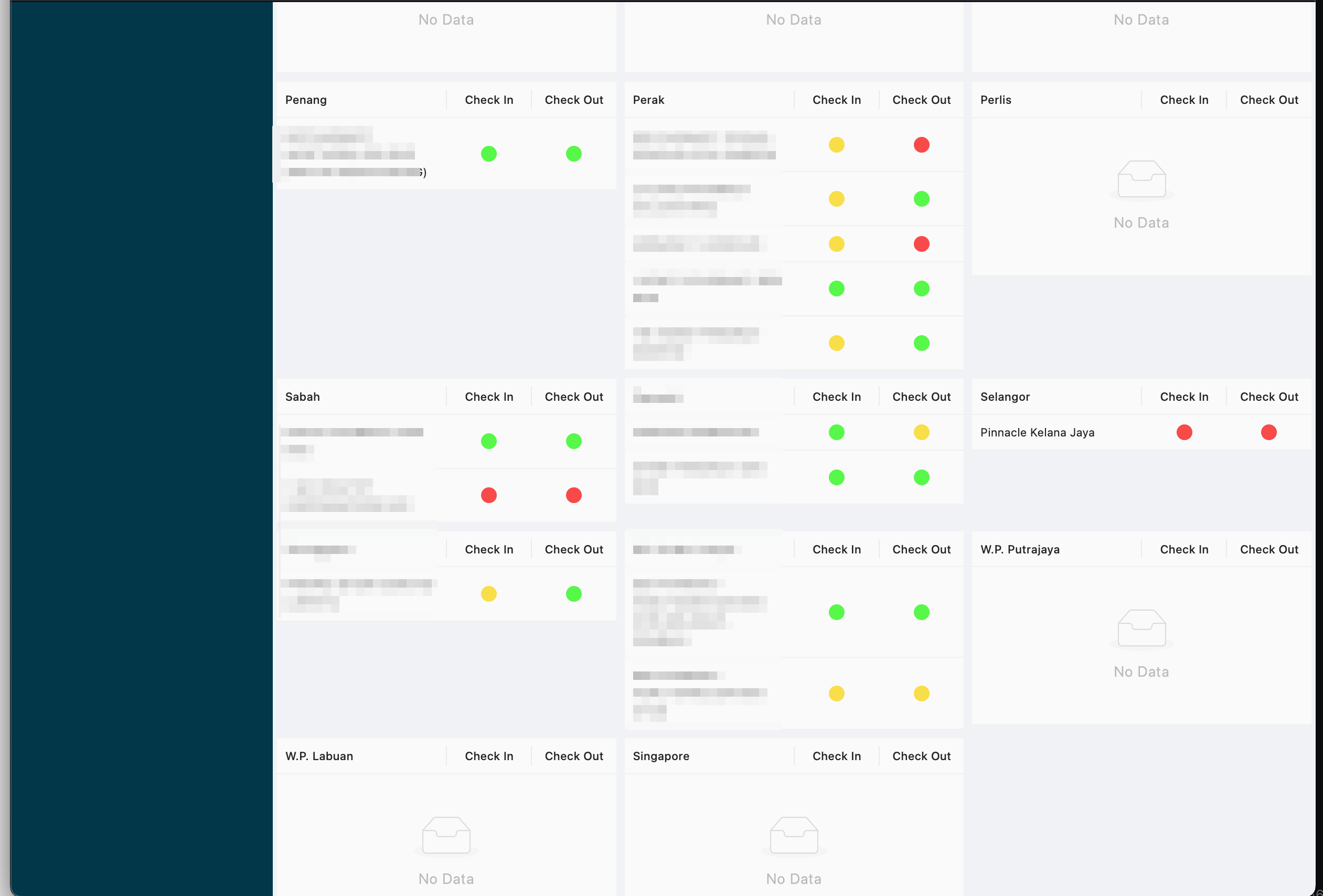Click Penang row green Check In dot
Screen dimensions: 1323x896
pos(488,154)
